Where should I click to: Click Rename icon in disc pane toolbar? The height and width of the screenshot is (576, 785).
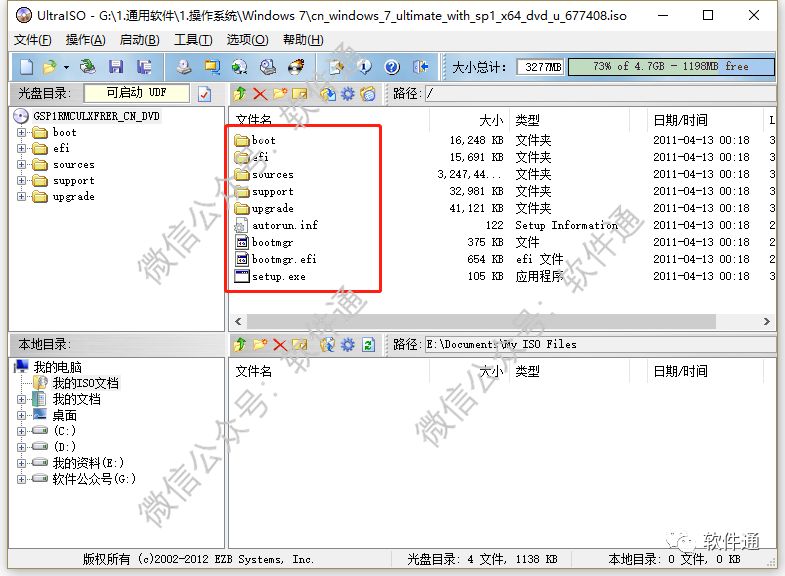coord(300,94)
